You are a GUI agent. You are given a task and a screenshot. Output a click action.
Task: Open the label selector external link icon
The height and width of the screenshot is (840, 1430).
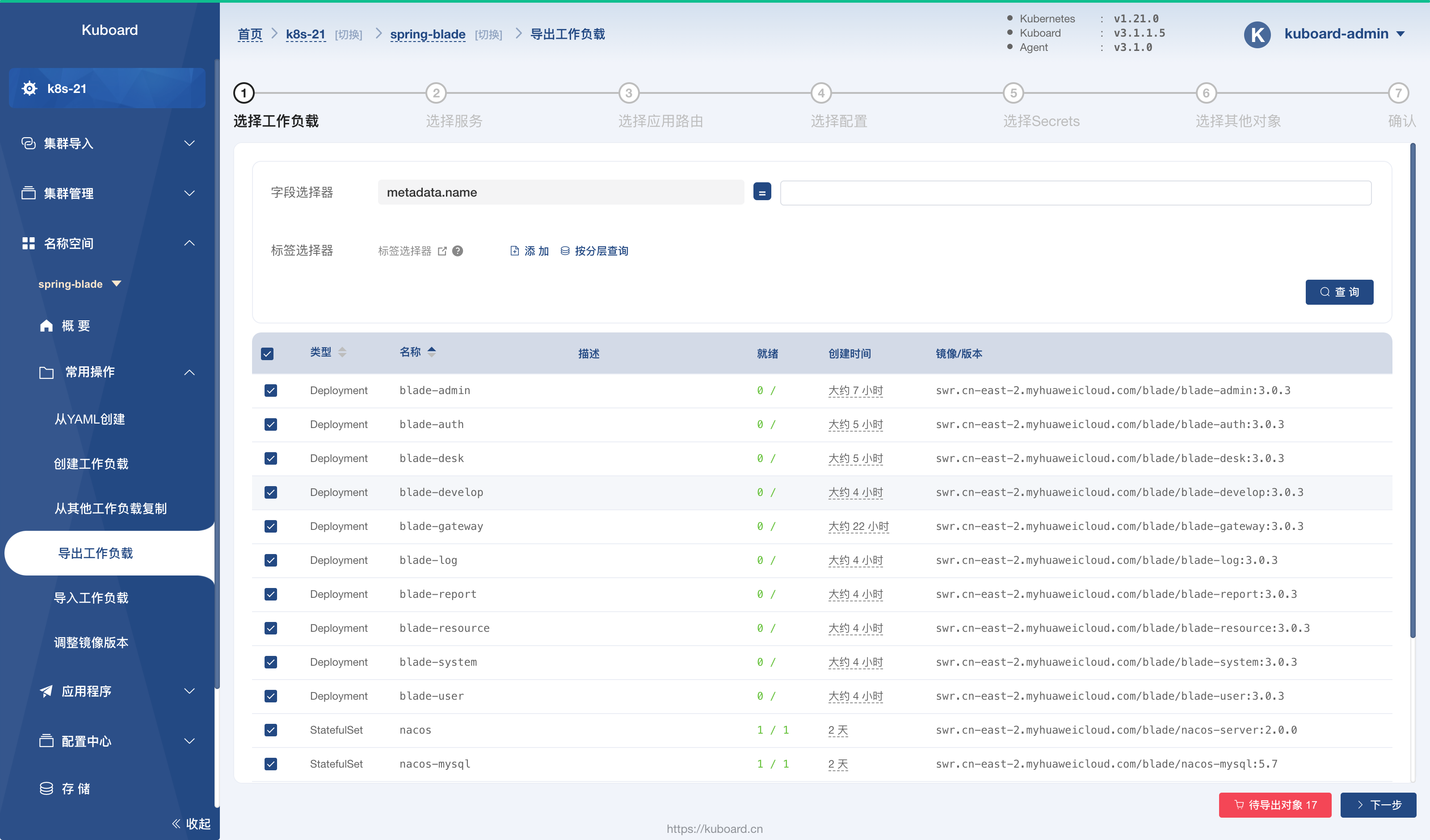442,251
